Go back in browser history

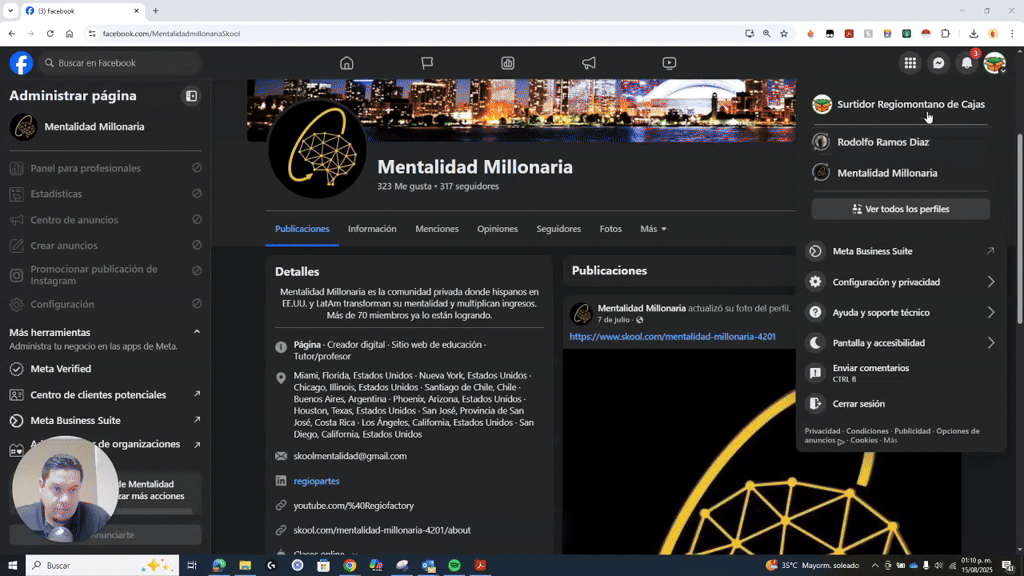[x=12, y=33]
